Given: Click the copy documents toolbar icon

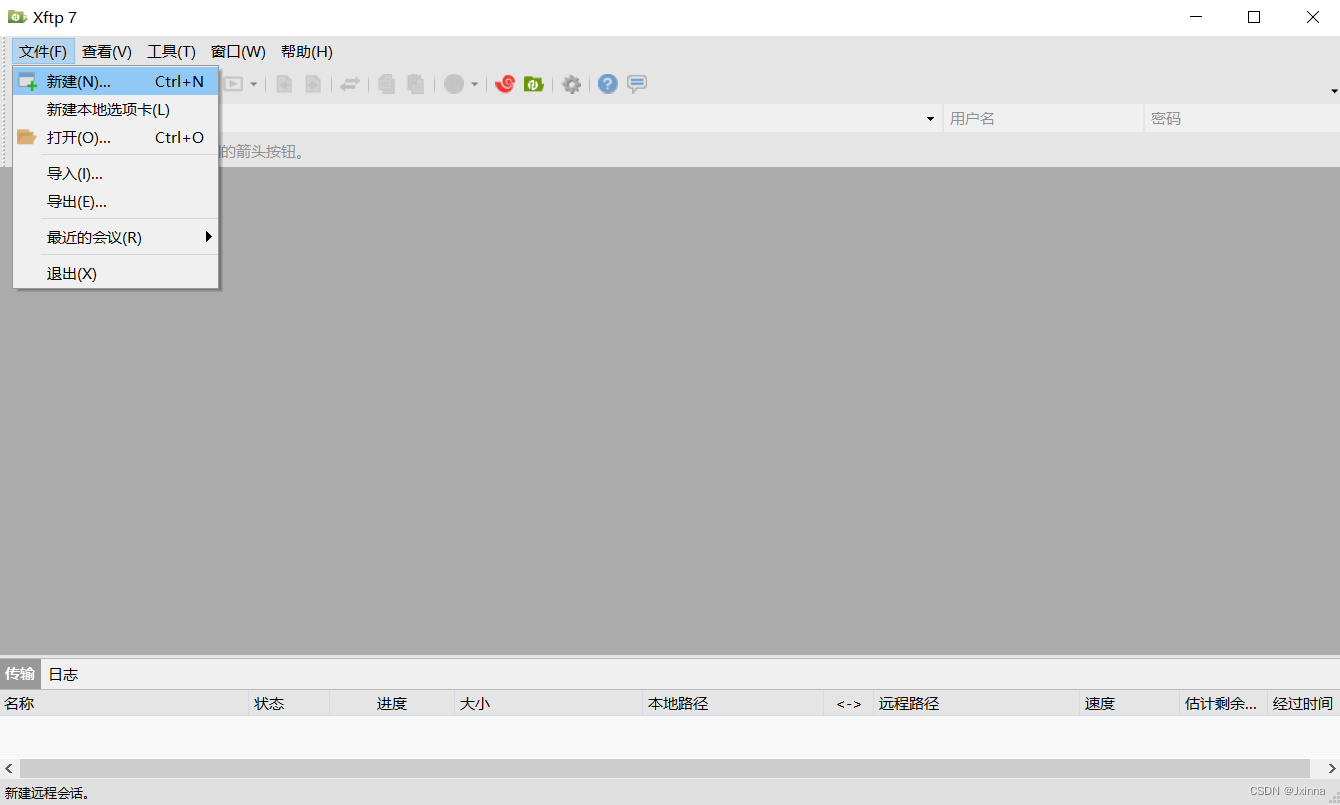Looking at the screenshot, I should tap(386, 84).
